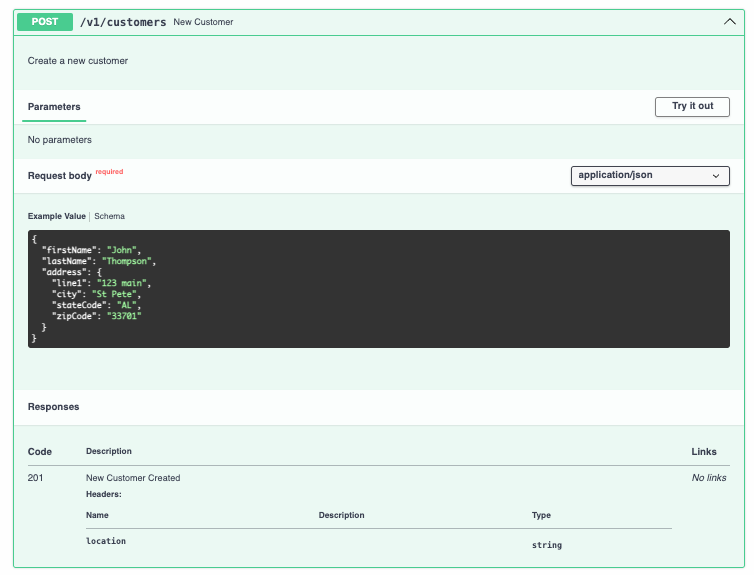Open the application/json content type dropdown
The width and height of the screenshot is (754, 575).
click(649, 175)
